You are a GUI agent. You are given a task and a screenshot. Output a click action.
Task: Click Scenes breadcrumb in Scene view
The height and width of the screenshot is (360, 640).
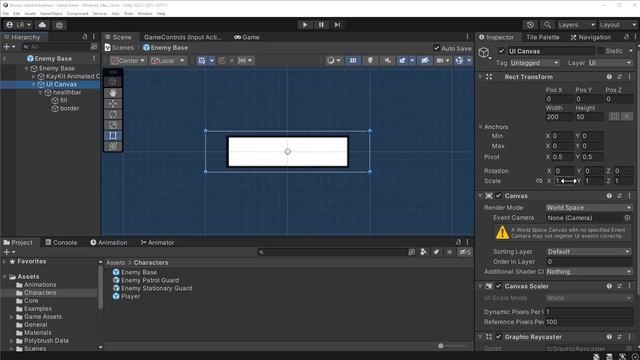(119, 48)
